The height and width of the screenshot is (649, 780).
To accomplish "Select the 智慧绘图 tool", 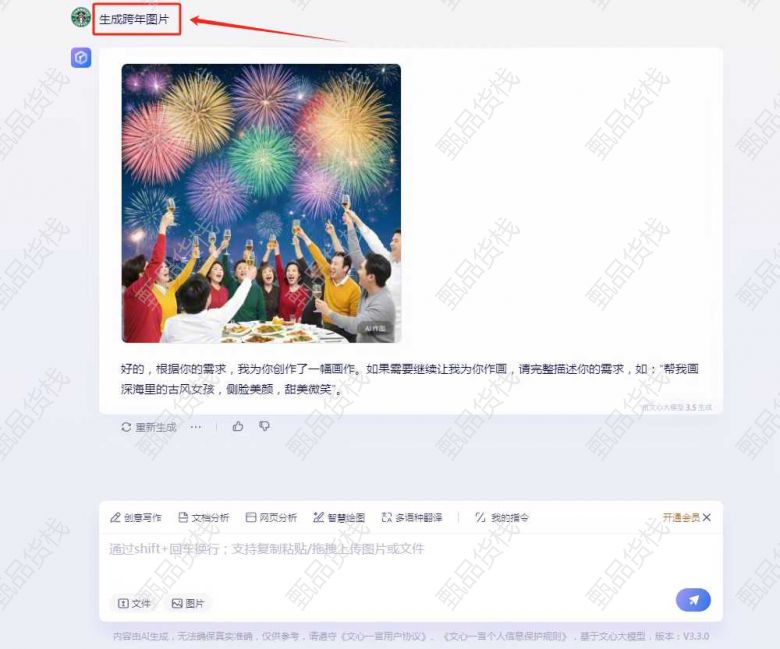I will 339,518.
